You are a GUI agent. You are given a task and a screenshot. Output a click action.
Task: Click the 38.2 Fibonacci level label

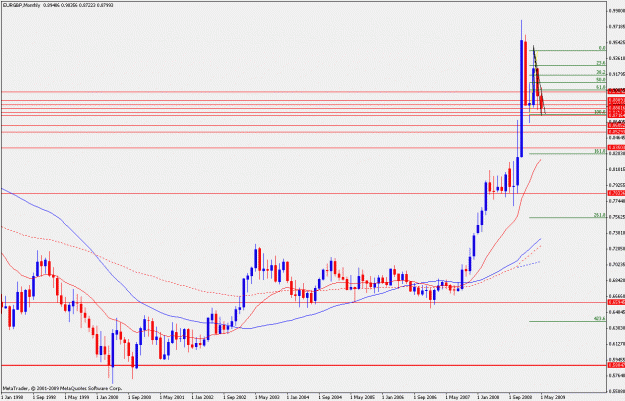[x=601, y=72]
